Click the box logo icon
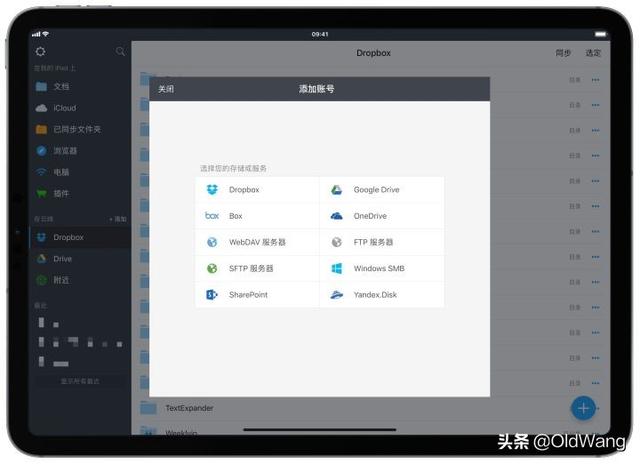 click(x=212, y=215)
